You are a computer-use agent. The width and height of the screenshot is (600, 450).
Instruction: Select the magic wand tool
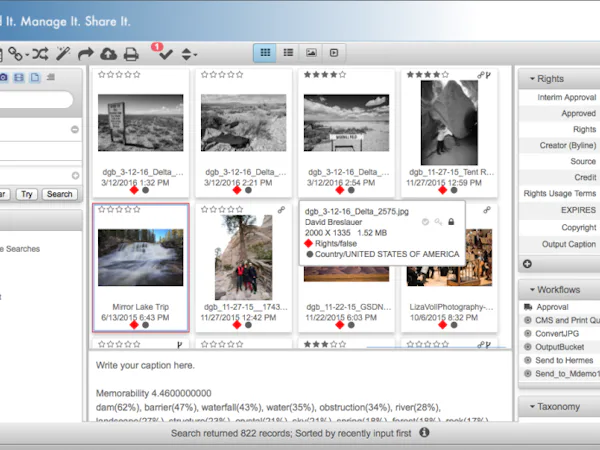coord(63,54)
